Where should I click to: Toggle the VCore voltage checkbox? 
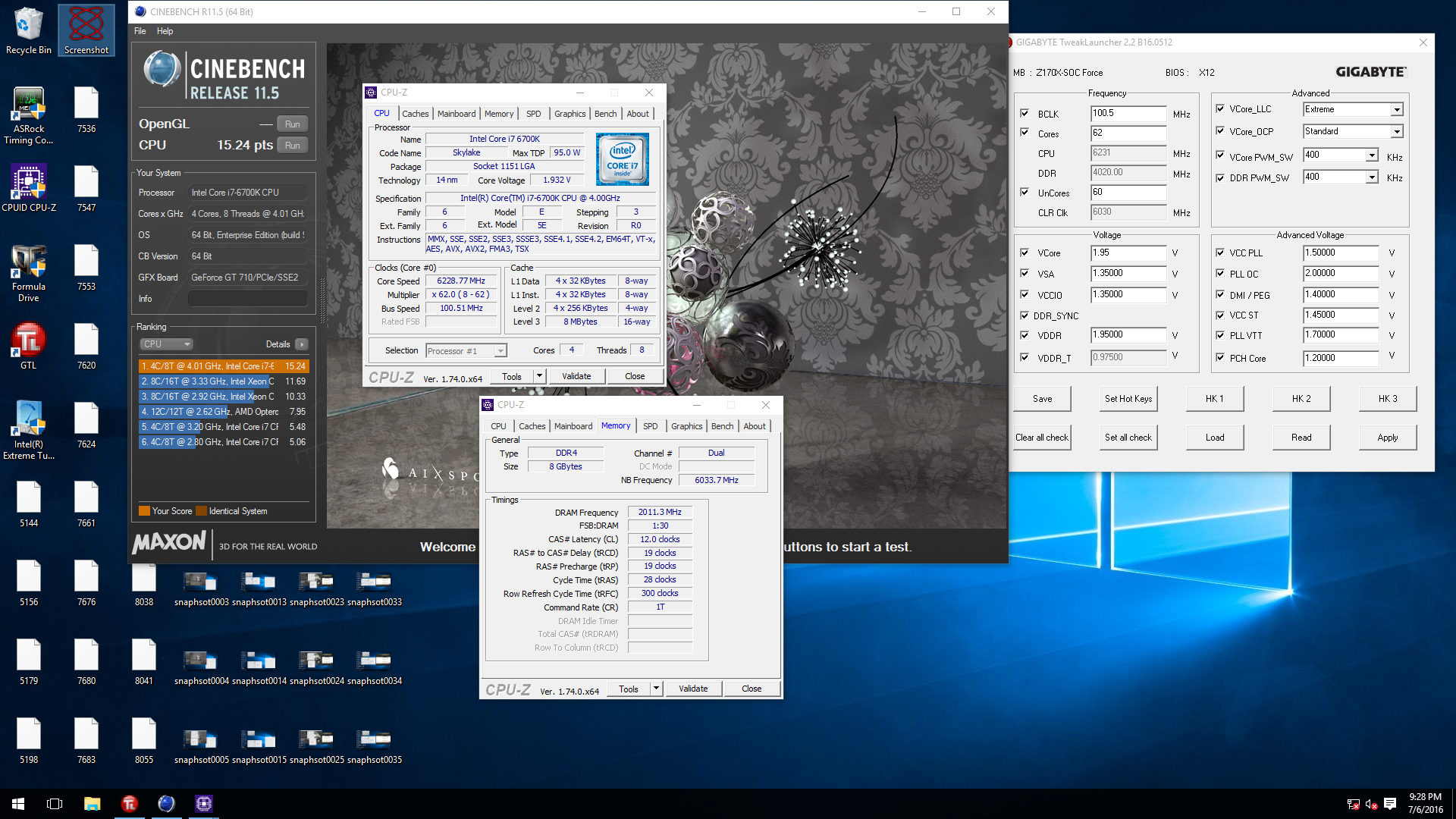1025,253
